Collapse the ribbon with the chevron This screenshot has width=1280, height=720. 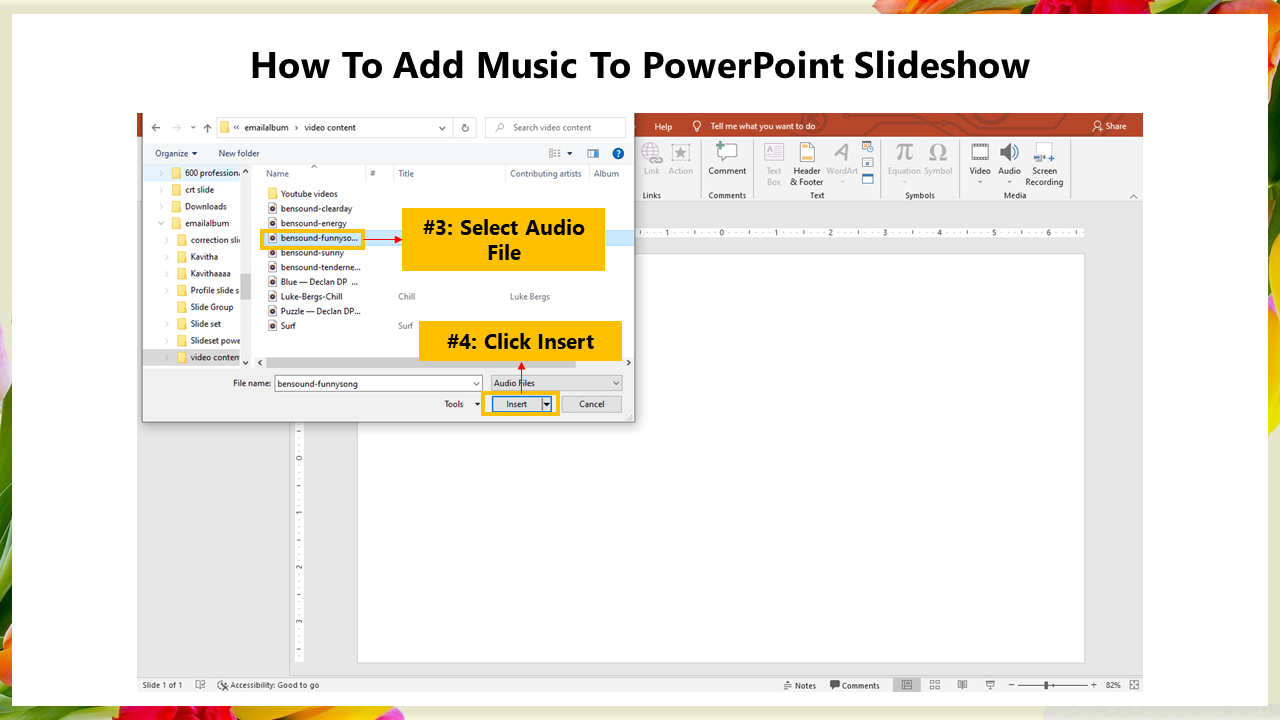pos(1133,196)
